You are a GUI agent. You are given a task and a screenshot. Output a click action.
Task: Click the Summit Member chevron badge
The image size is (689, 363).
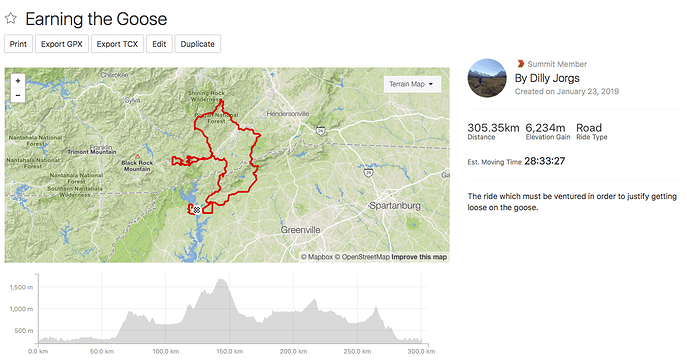521,64
